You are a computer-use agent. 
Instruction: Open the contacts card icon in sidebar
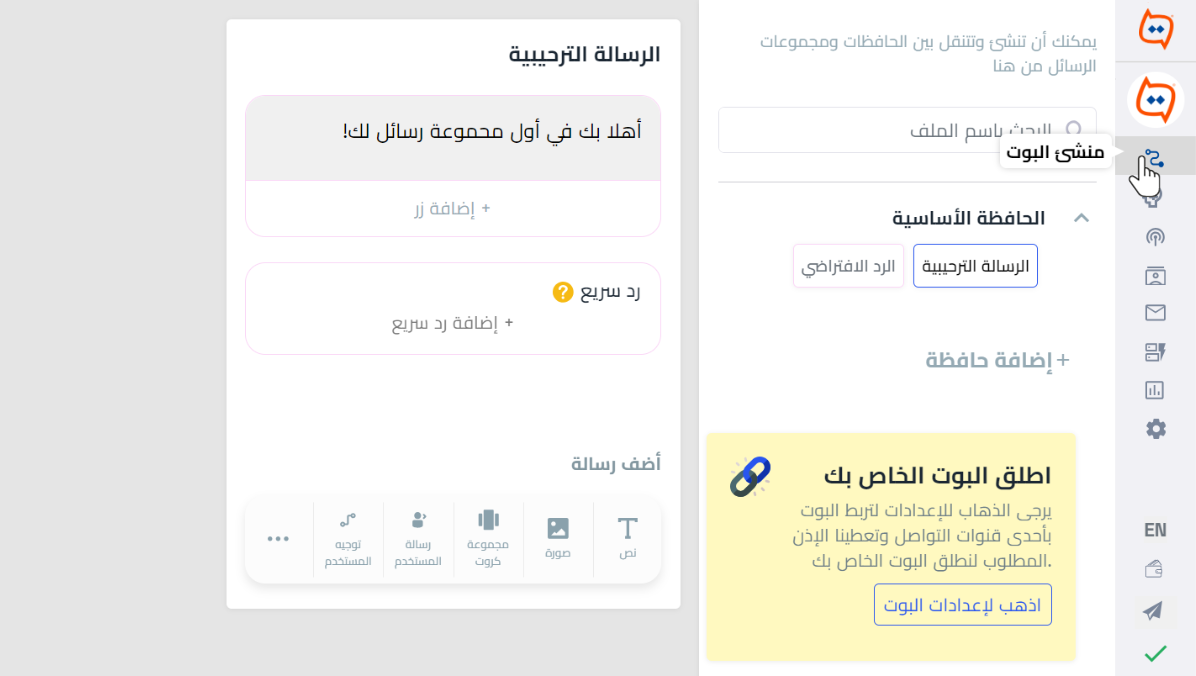tap(1155, 275)
